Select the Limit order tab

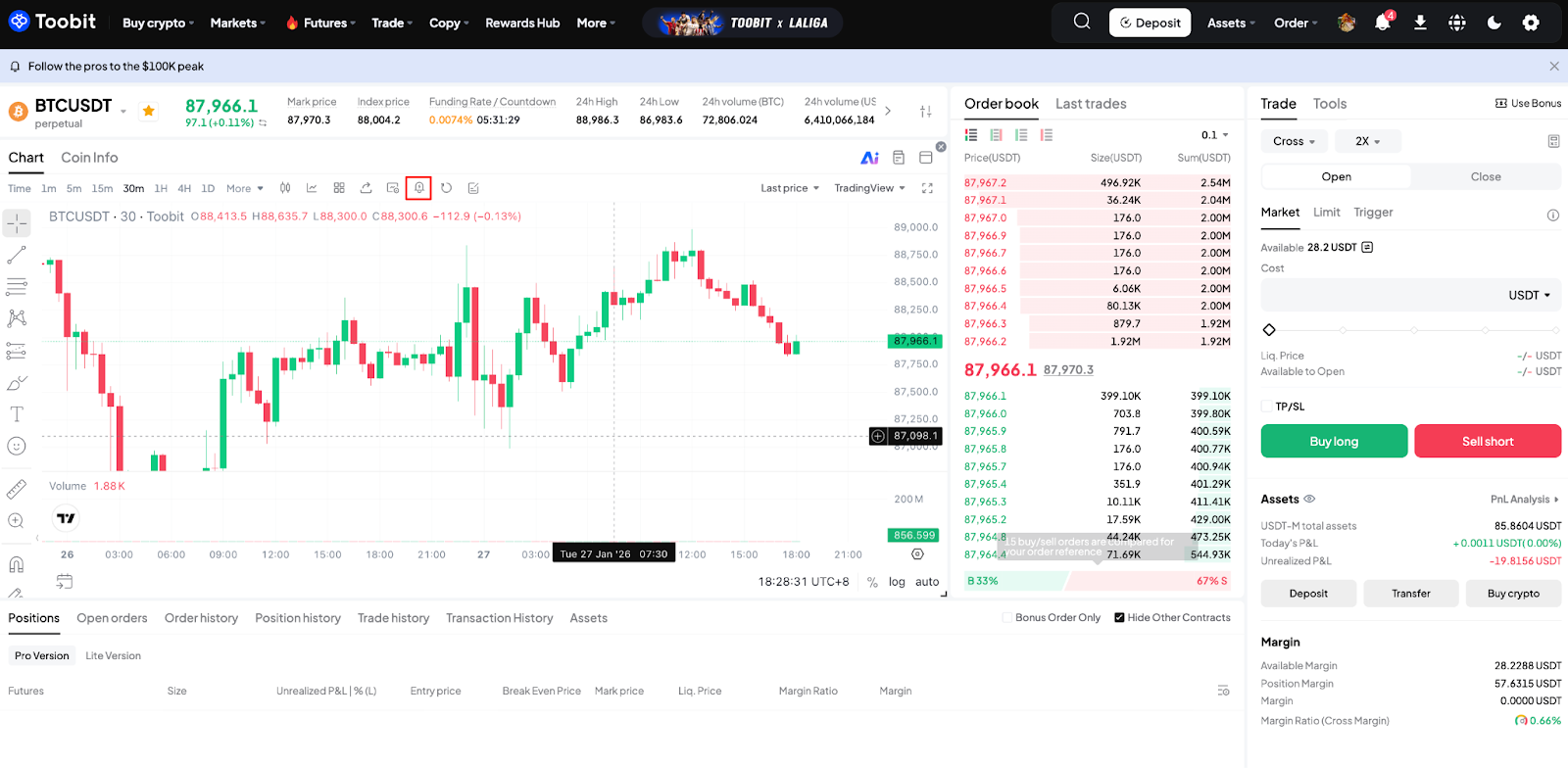click(1327, 213)
